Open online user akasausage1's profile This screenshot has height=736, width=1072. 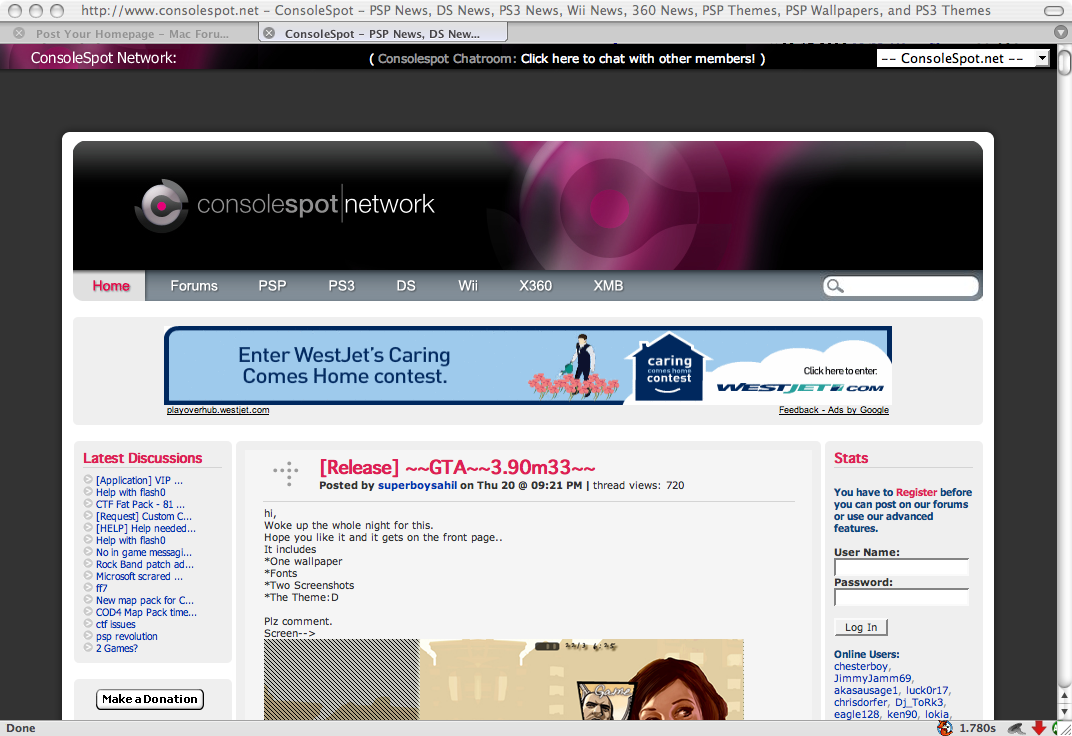pyautogui.click(x=866, y=690)
